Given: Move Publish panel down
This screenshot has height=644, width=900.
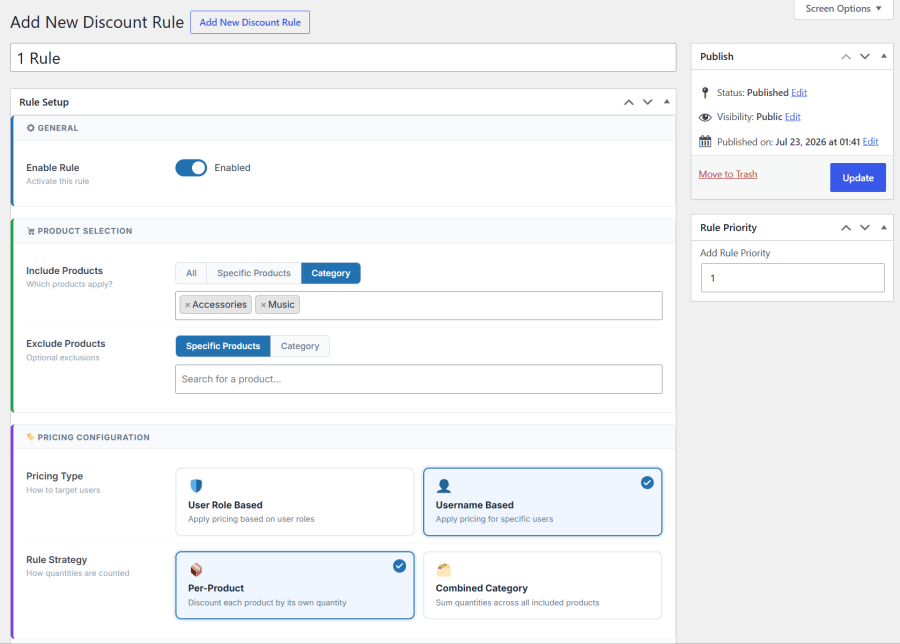Looking at the screenshot, I should pyautogui.click(x=865, y=56).
